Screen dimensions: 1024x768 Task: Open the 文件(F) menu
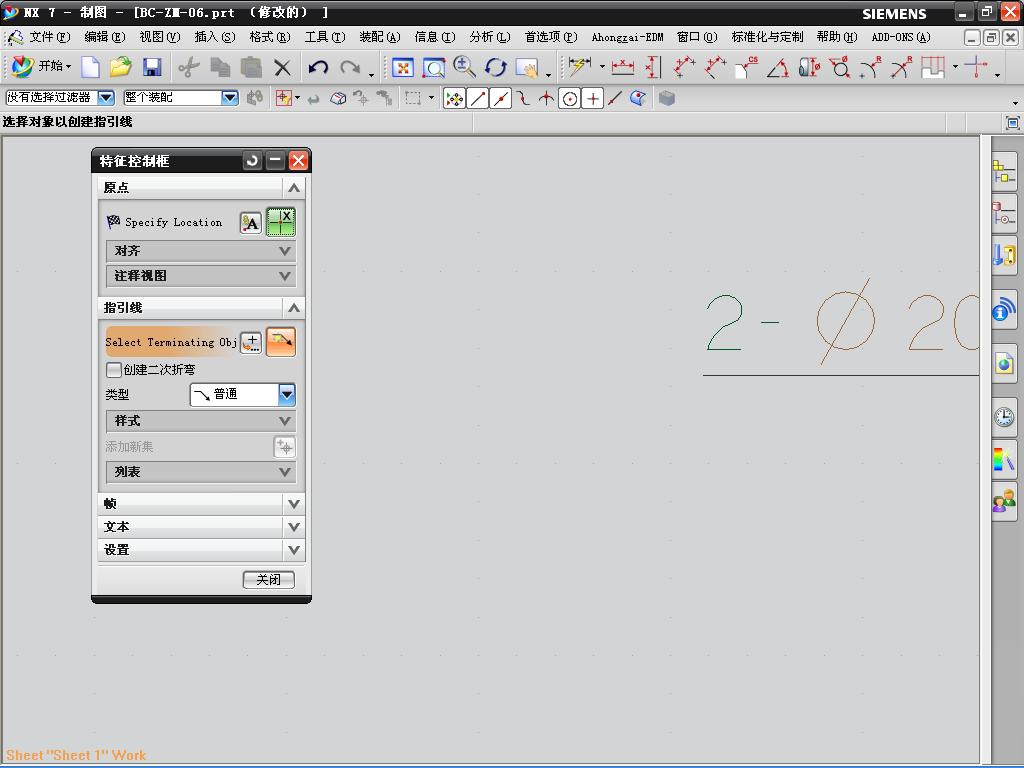[50, 37]
